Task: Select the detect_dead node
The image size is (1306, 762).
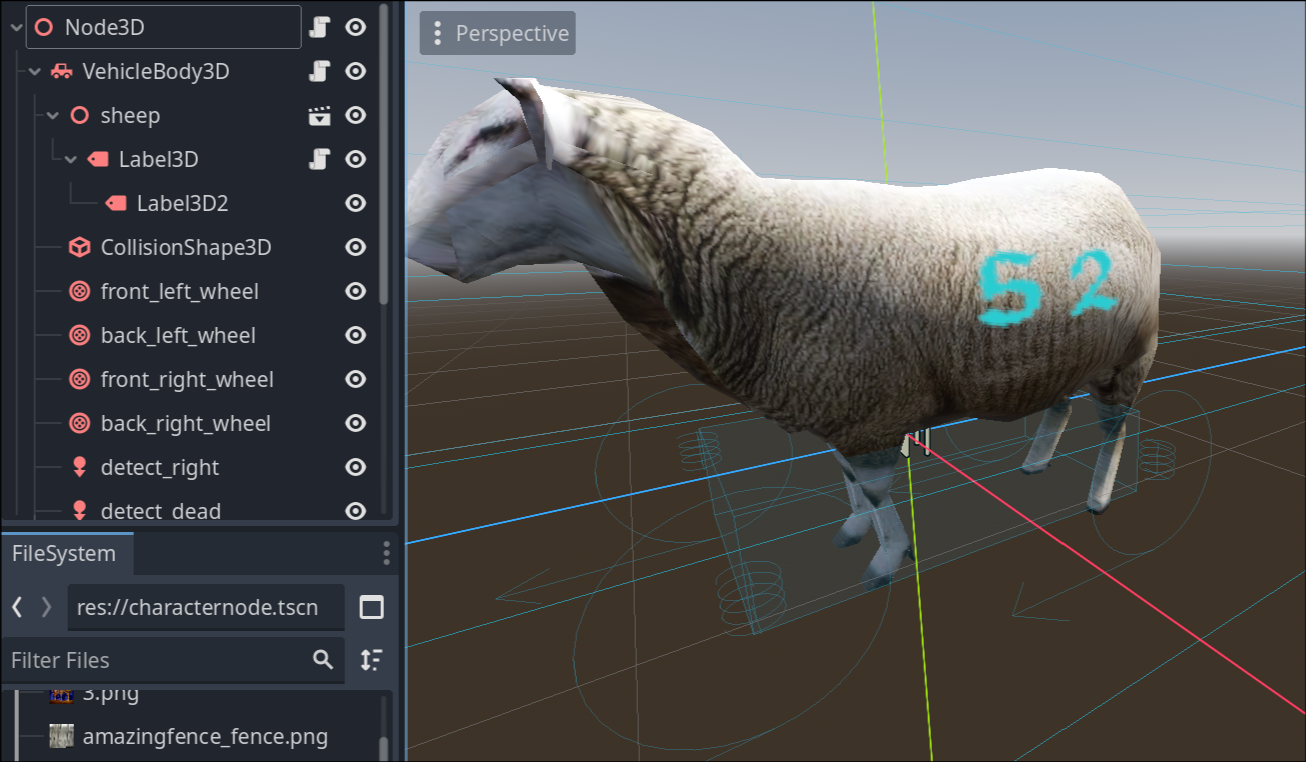Action: (161, 511)
